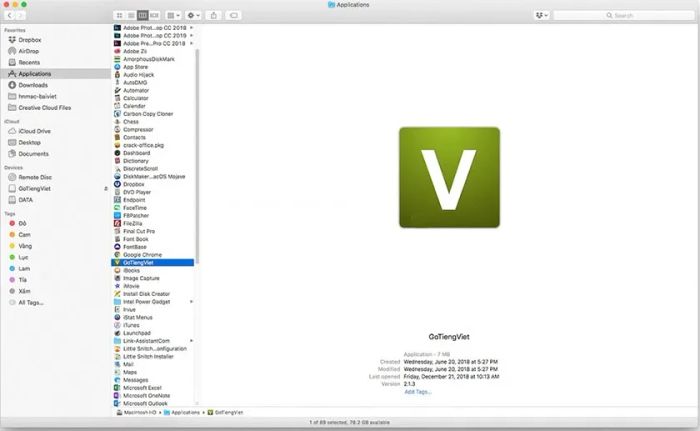700x431 pixels.
Task: Switch to list view in toolbar
Action: click(131, 15)
